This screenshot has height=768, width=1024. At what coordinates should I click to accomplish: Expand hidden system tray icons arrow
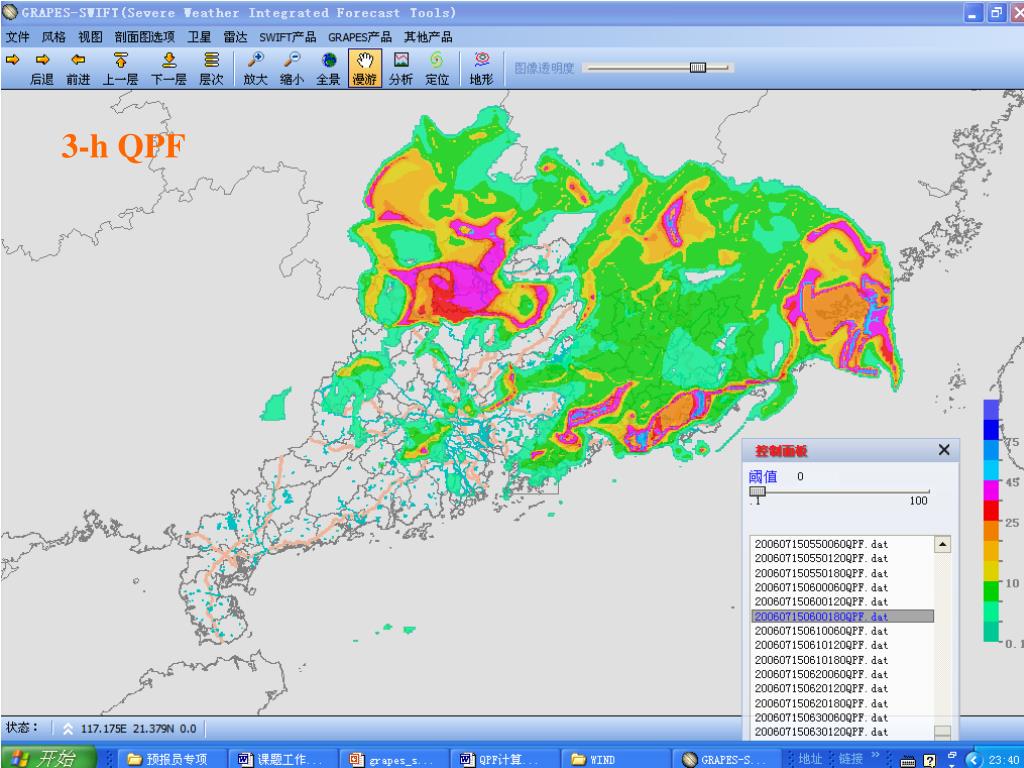(x=974, y=759)
